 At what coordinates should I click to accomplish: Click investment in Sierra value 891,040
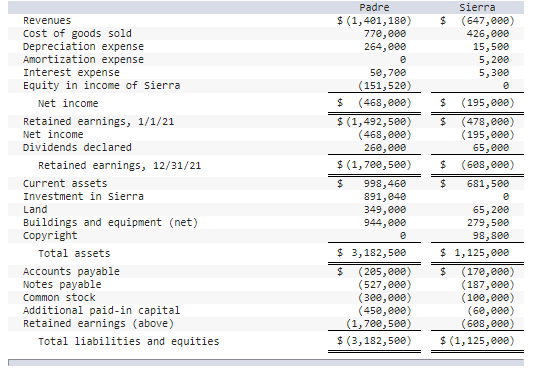(x=385, y=197)
